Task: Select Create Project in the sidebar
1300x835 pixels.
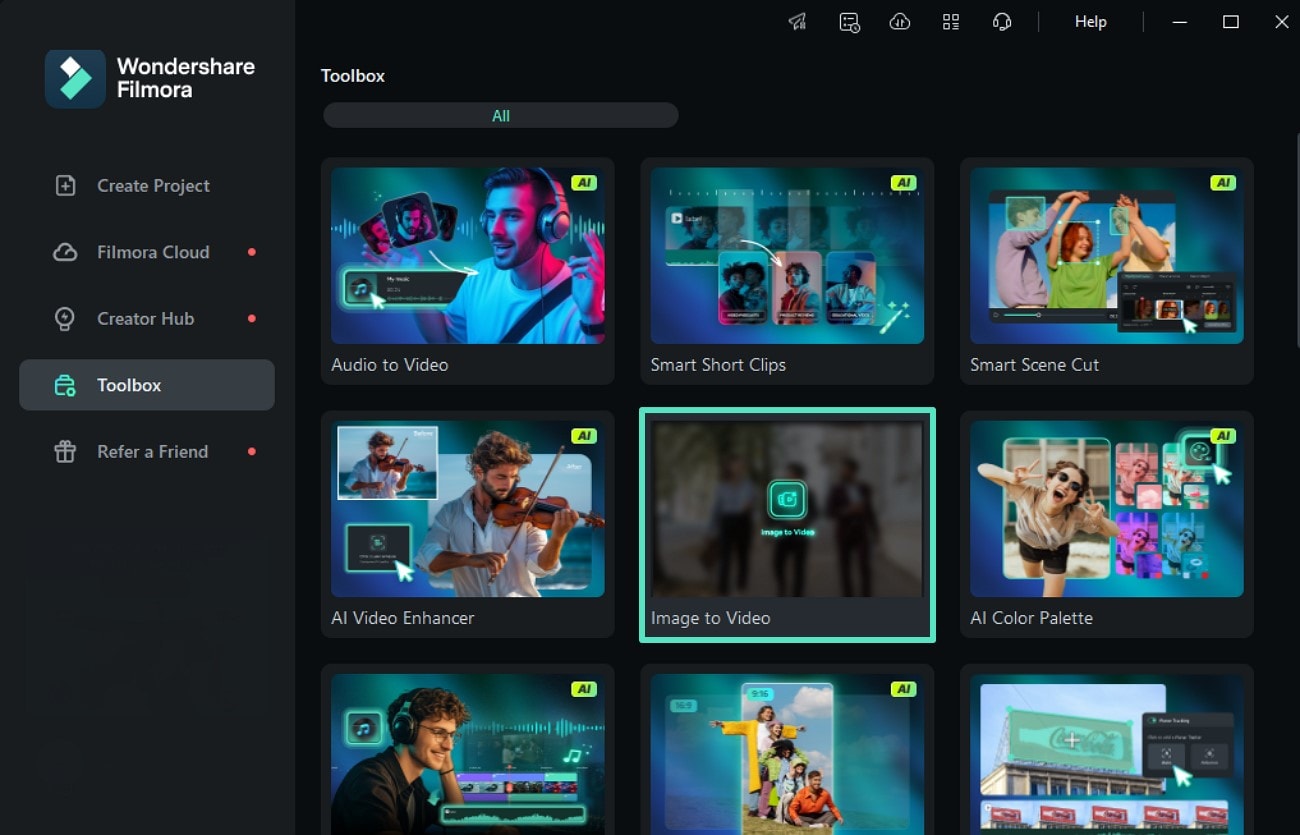Action: click(x=147, y=186)
